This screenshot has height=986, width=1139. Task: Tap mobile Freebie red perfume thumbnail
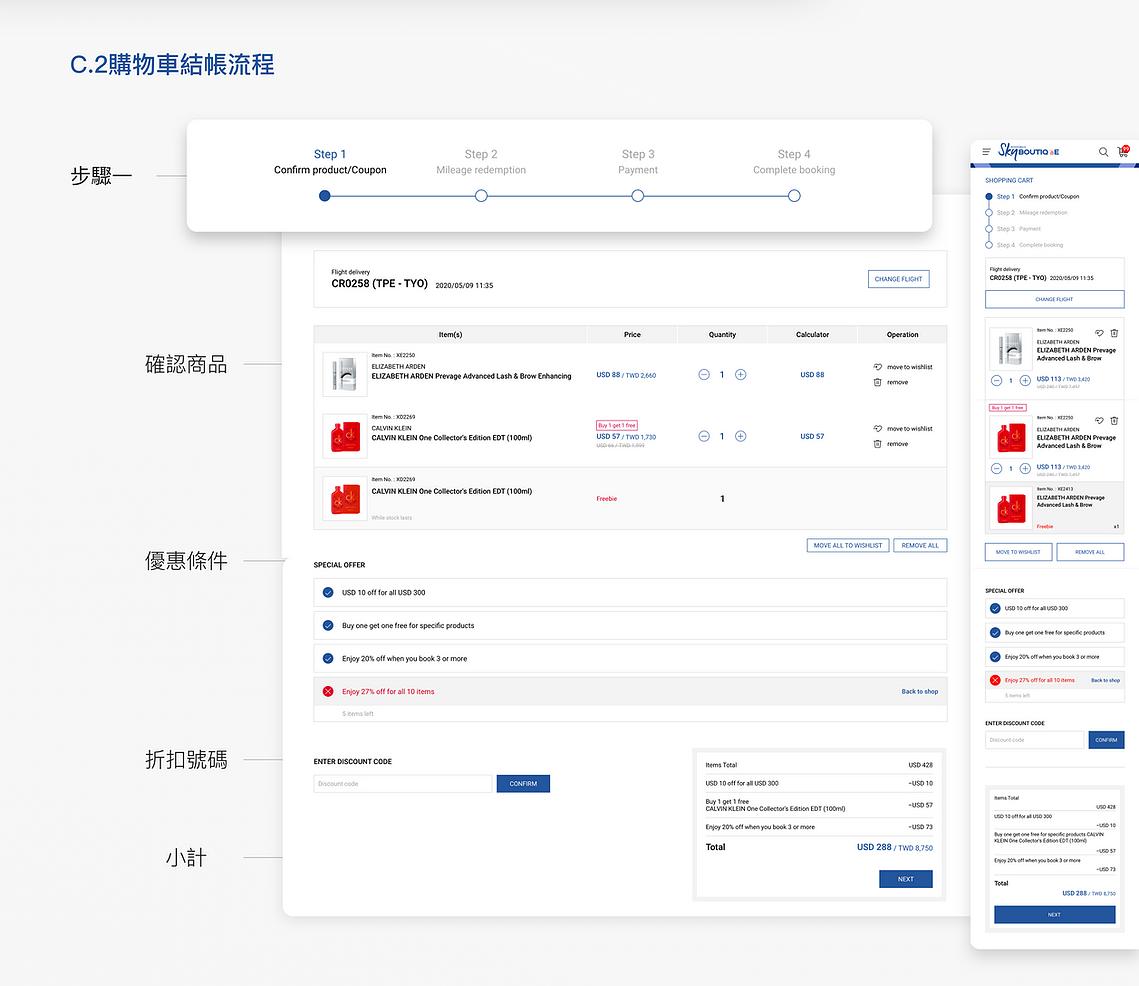coord(1010,508)
